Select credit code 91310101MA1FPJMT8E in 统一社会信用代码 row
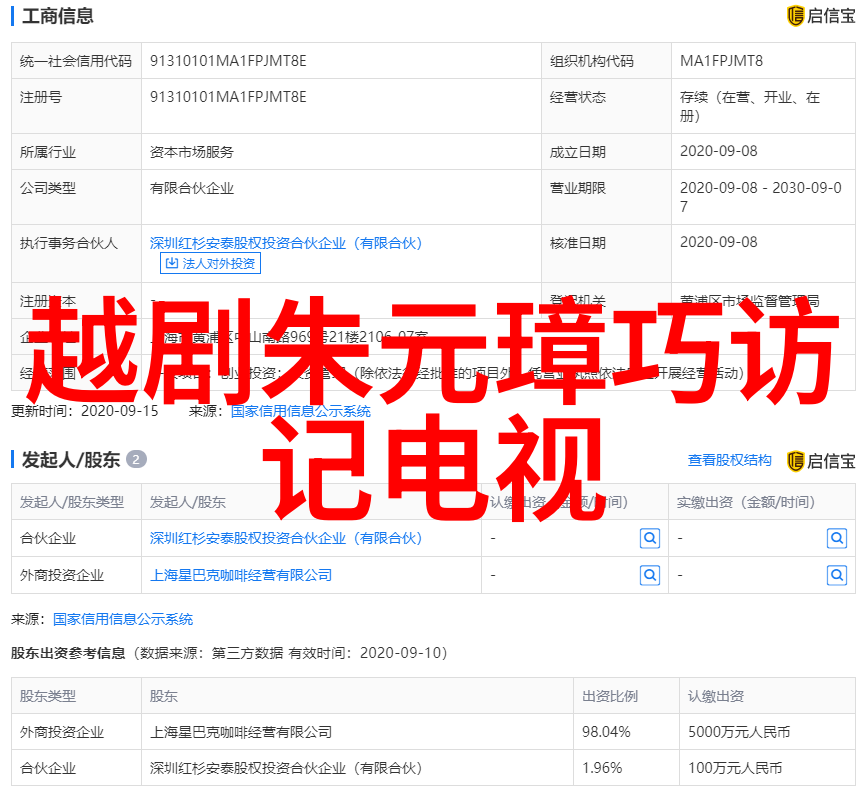This screenshot has width=867, height=790. point(228,61)
